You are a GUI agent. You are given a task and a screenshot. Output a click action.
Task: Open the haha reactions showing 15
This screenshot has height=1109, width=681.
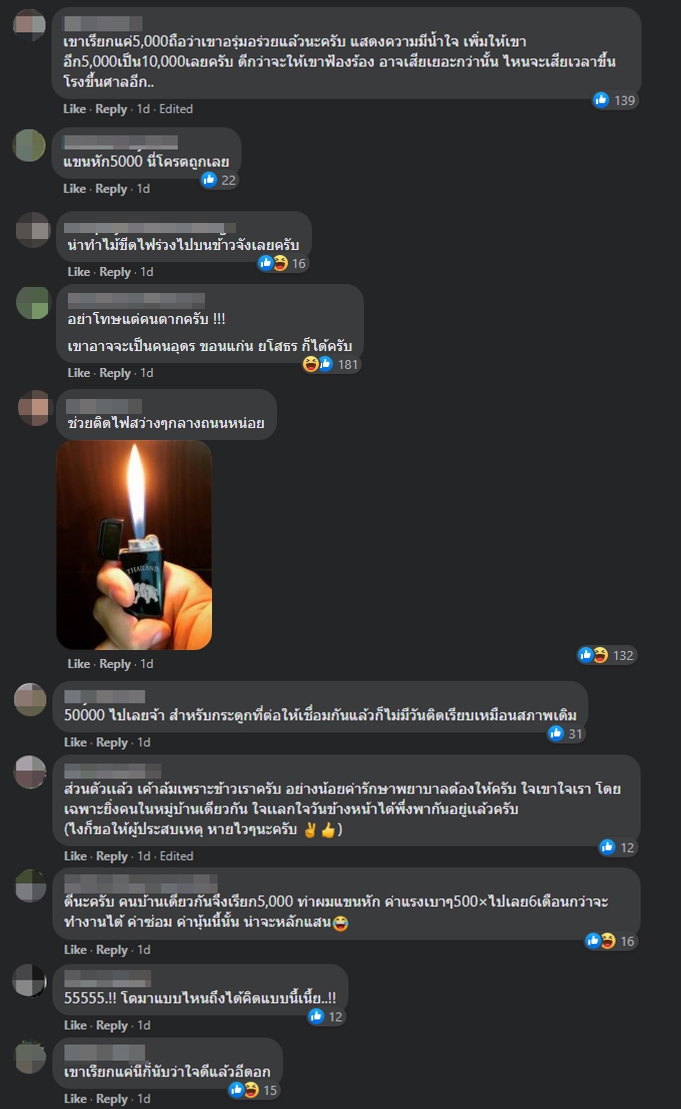pos(253,1090)
